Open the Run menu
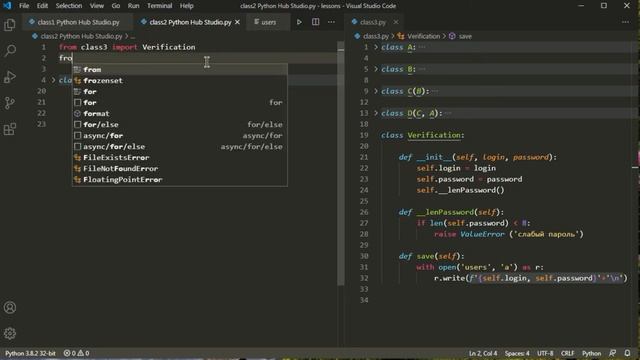Viewport: 640px width, 360px height. coord(133,6)
